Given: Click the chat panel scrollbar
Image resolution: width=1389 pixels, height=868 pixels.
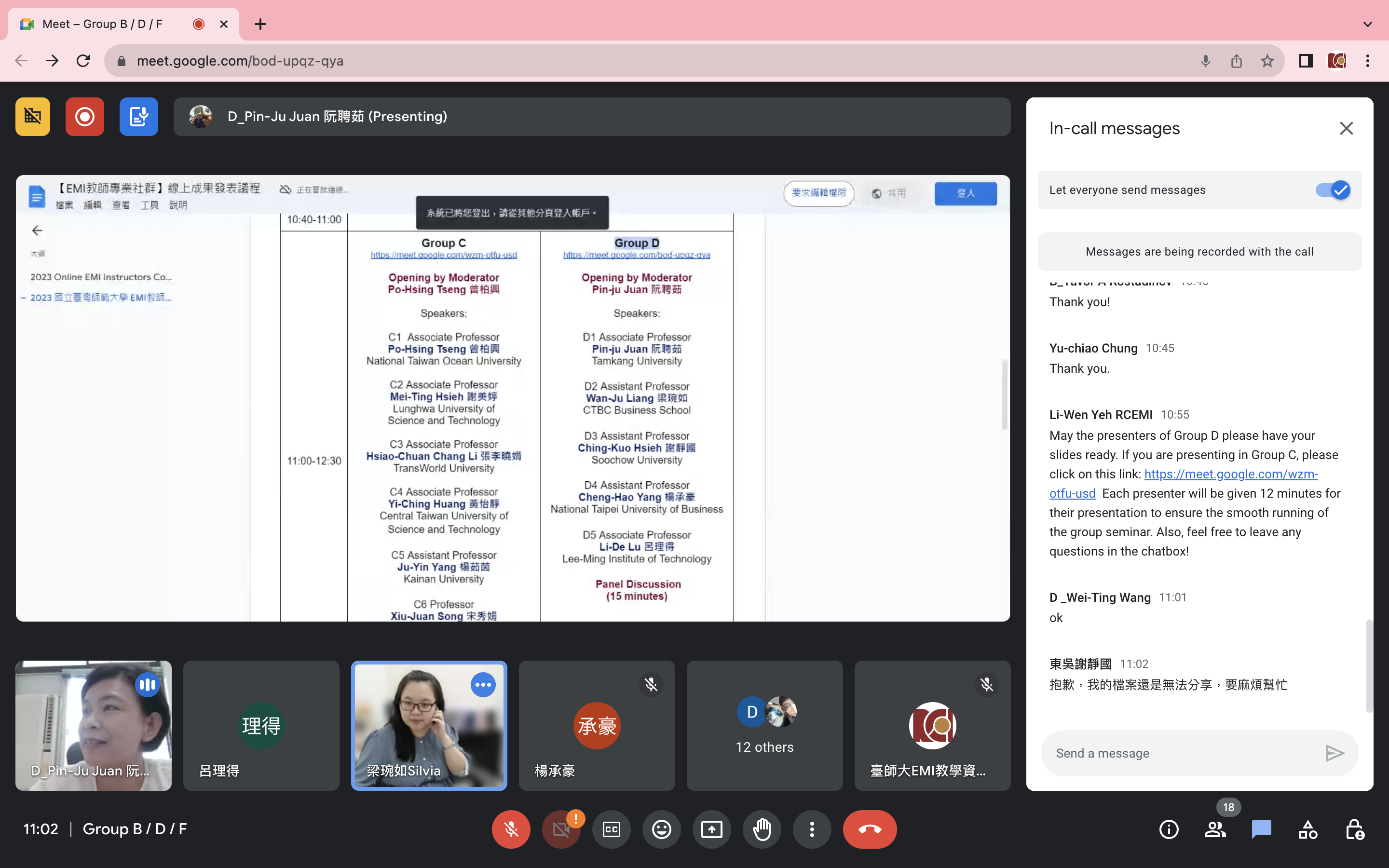Looking at the screenshot, I should [x=1369, y=666].
